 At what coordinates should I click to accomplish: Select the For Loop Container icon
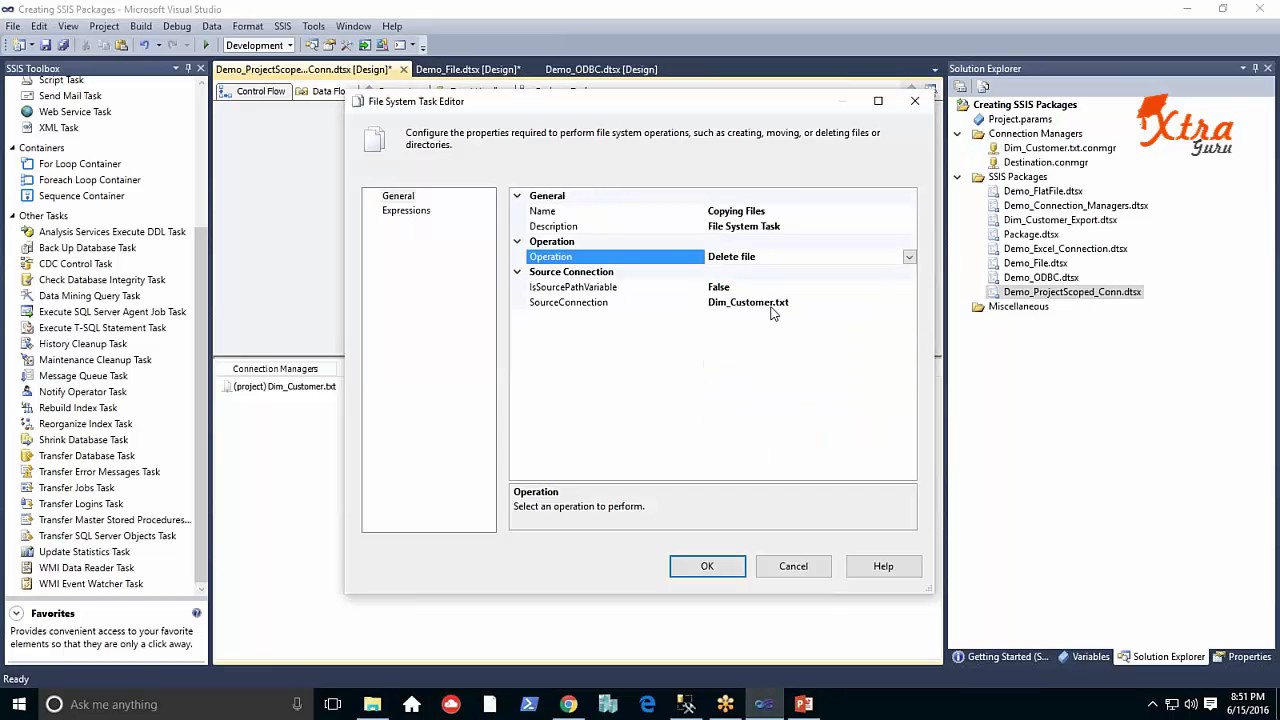pos(27,164)
